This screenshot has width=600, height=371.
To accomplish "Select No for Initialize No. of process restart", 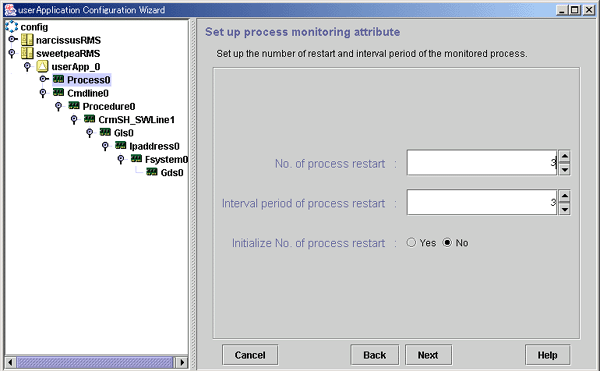I will [x=447, y=242].
